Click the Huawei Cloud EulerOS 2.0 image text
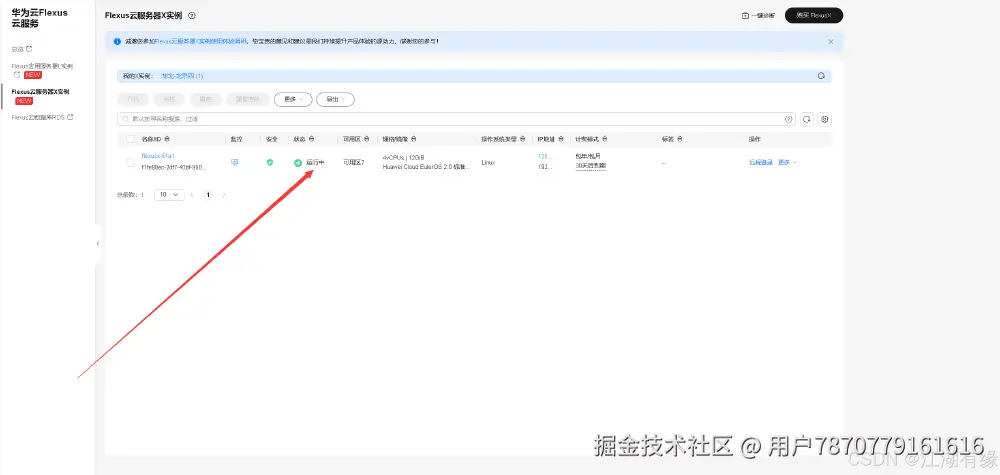Viewport: 1000px width, 475px height. coord(427,167)
